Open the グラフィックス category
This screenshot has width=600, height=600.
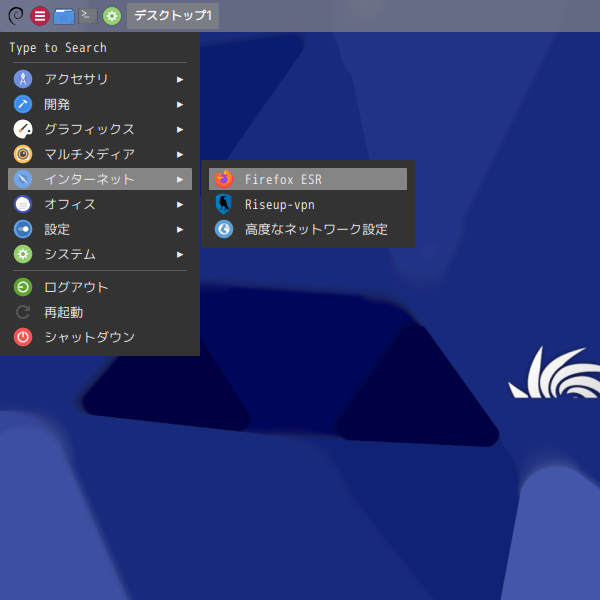click(x=100, y=129)
